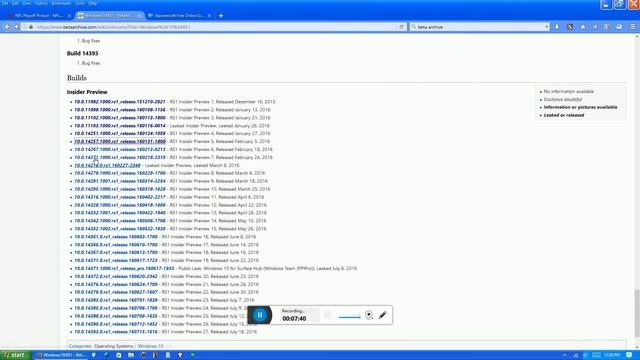Open a new tab with plus button

221,16
